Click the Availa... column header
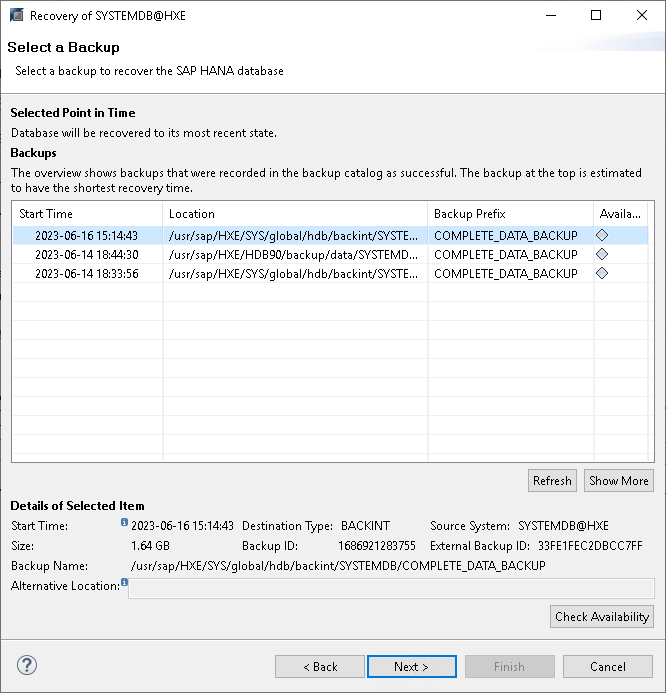This screenshot has width=666, height=693. (x=620, y=214)
